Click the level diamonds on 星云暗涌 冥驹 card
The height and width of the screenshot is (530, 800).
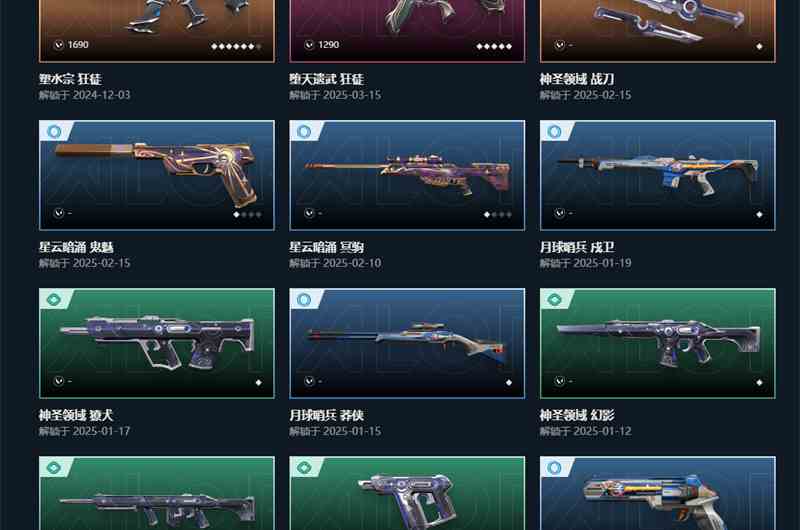pyautogui.click(x=498, y=215)
